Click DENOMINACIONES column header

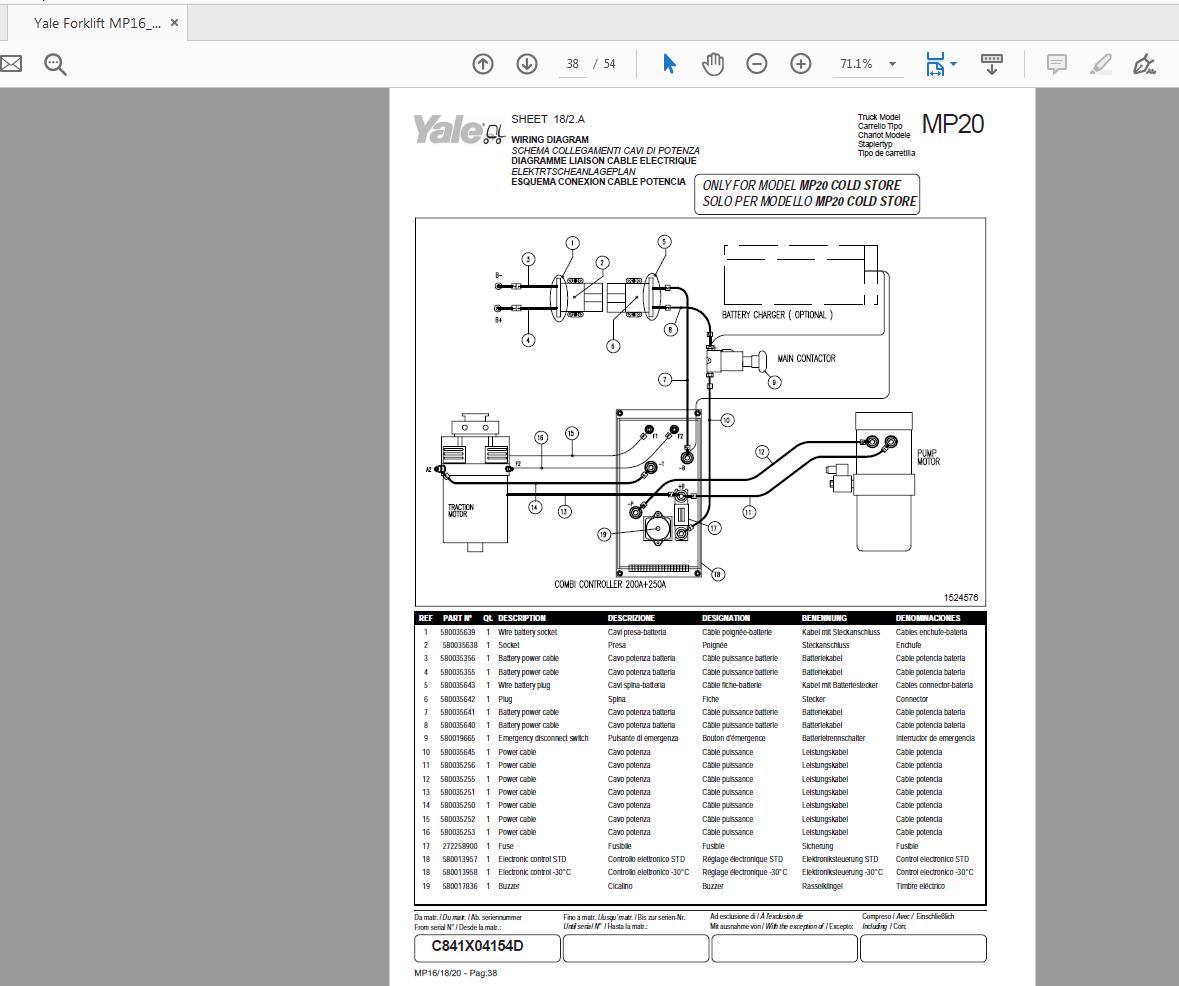pos(928,618)
